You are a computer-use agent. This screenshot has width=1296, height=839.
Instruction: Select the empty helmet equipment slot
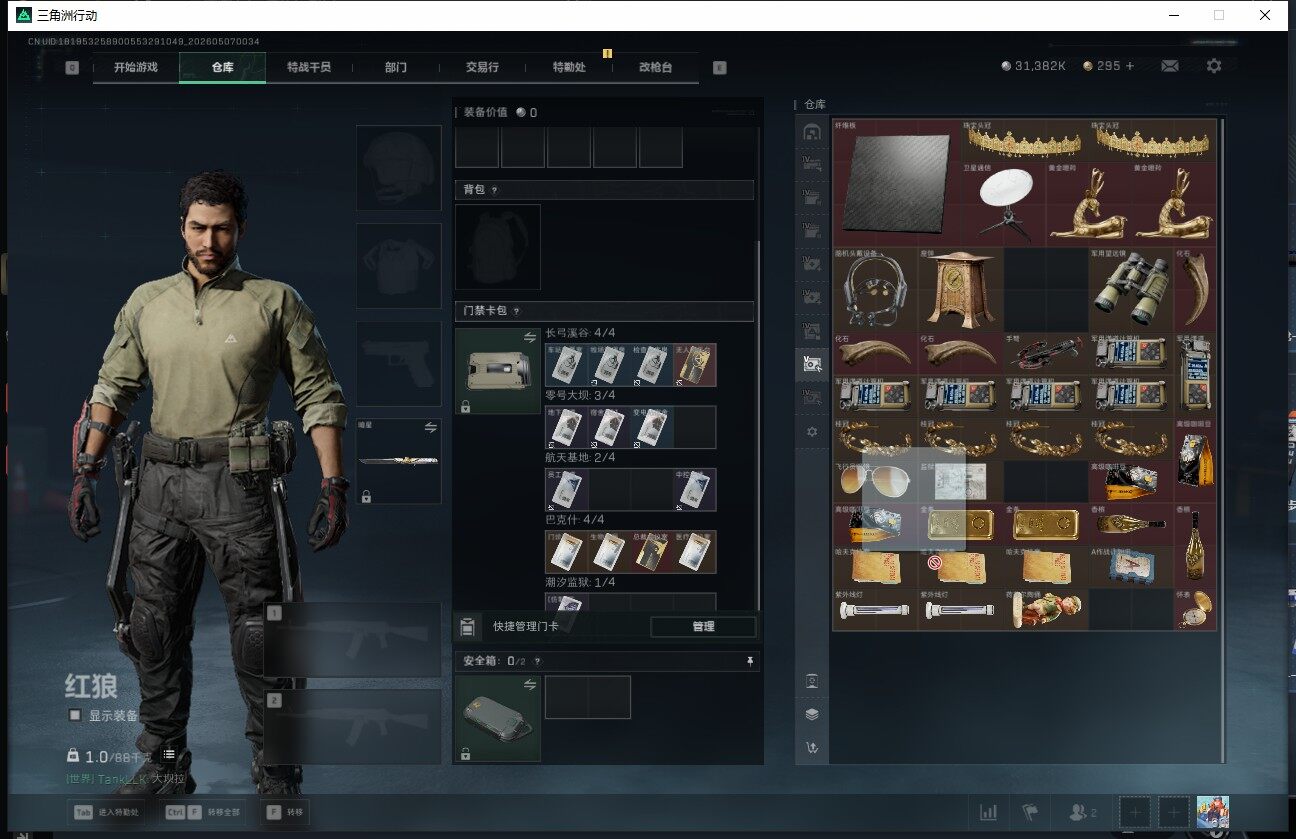399,168
